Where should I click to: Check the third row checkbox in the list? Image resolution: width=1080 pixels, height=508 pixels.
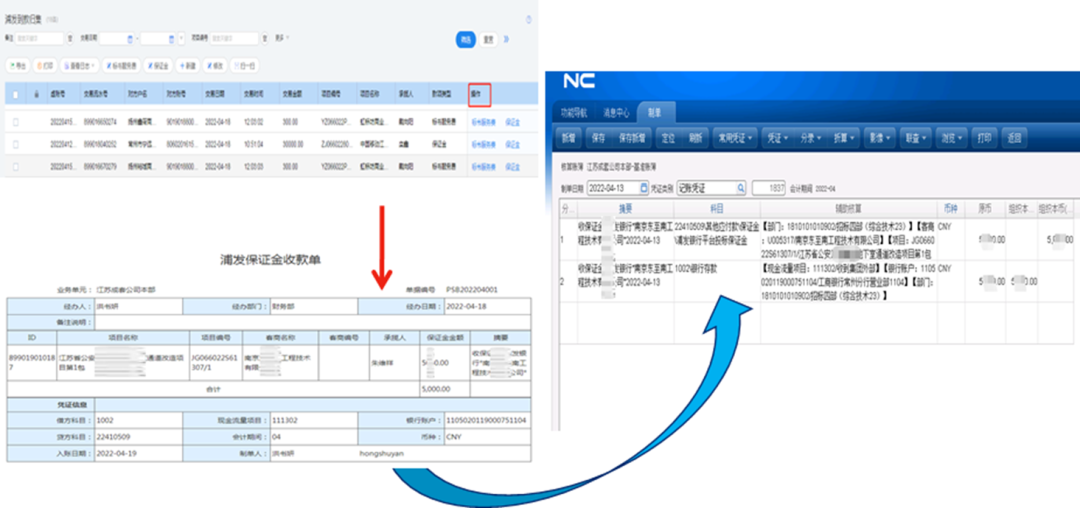click(15, 165)
